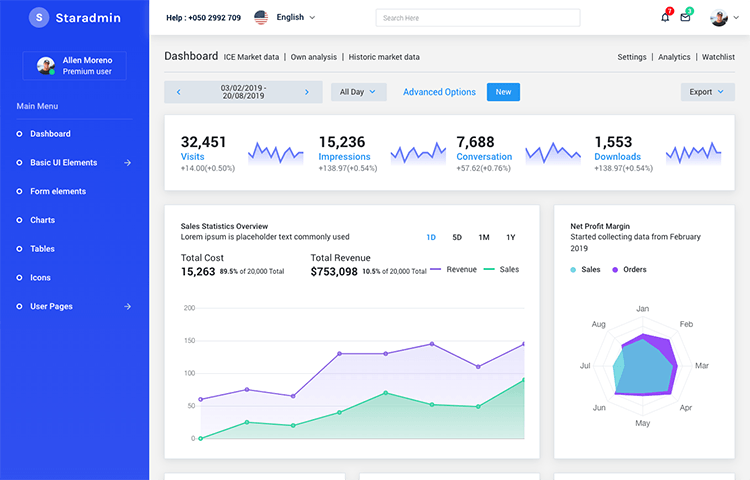Open the All Day dropdown
This screenshot has height=480, width=750.
click(359, 92)
